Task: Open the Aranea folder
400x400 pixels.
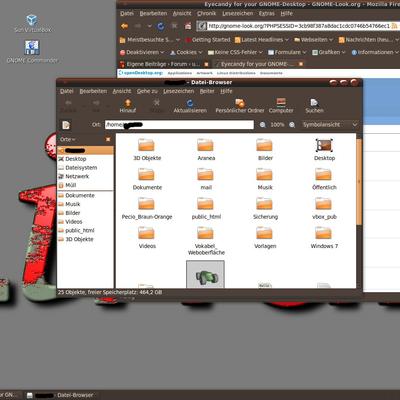Action: click(x=206, y=150)
